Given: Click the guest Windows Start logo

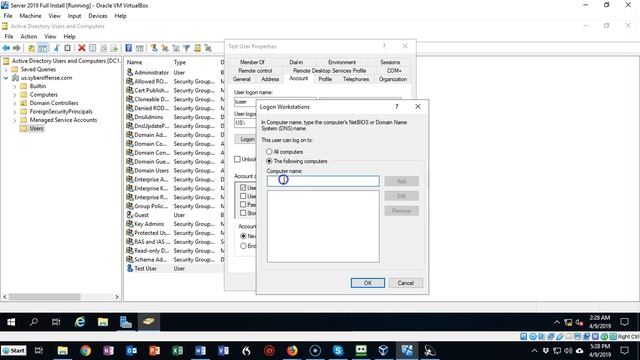Looking at the screenshot, I should [11, 322].
